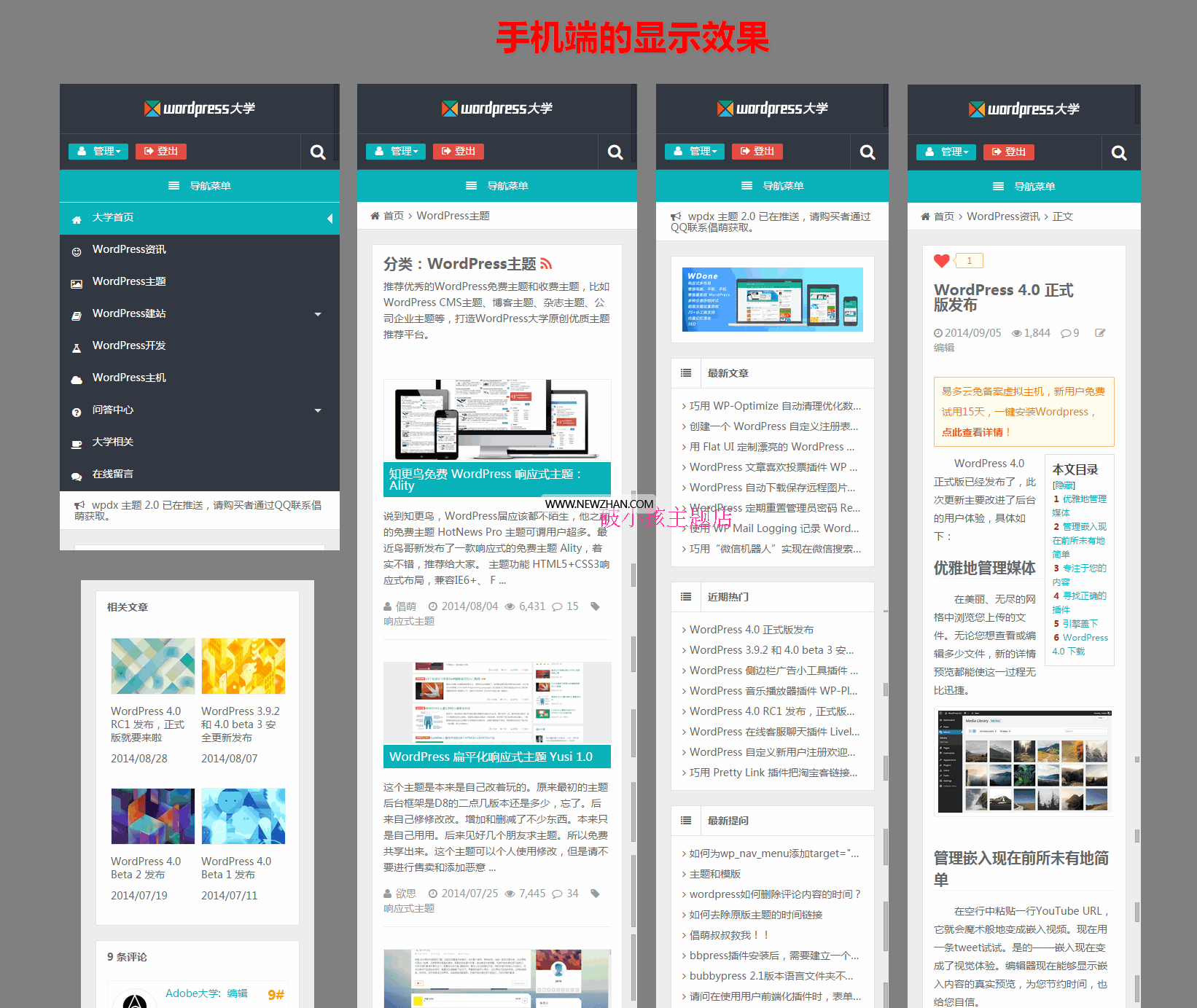Viewport: 1197px width, 1008px height.
Task: Select WordPress资讯 menu item
Action: [200, 250]
